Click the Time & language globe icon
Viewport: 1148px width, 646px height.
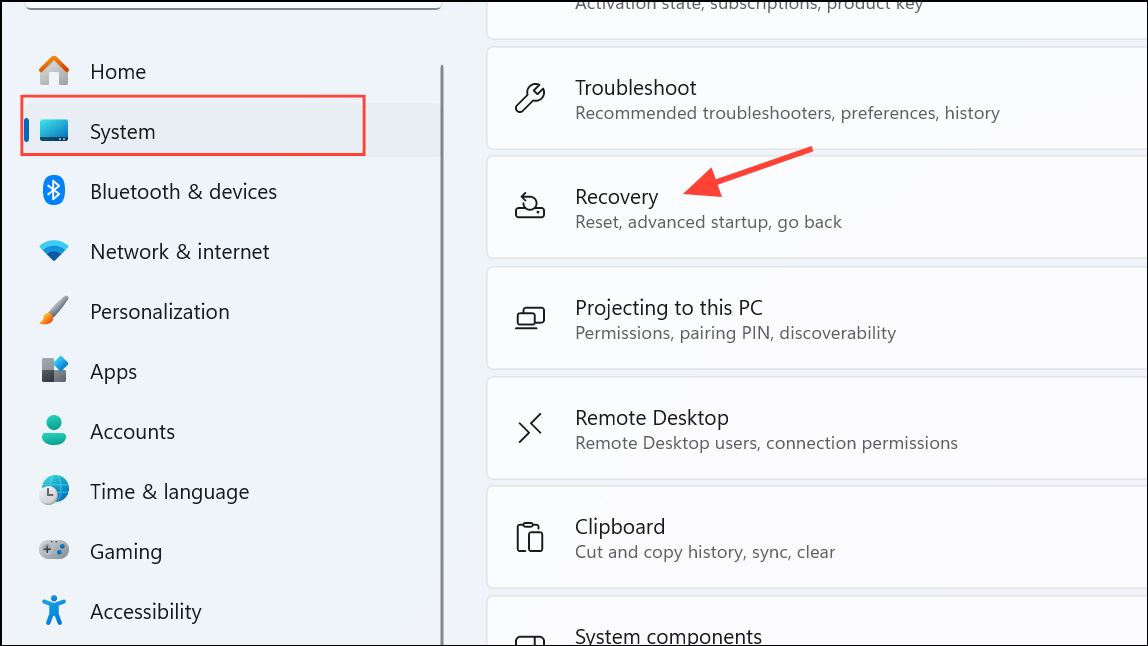(x=54, y=491)
